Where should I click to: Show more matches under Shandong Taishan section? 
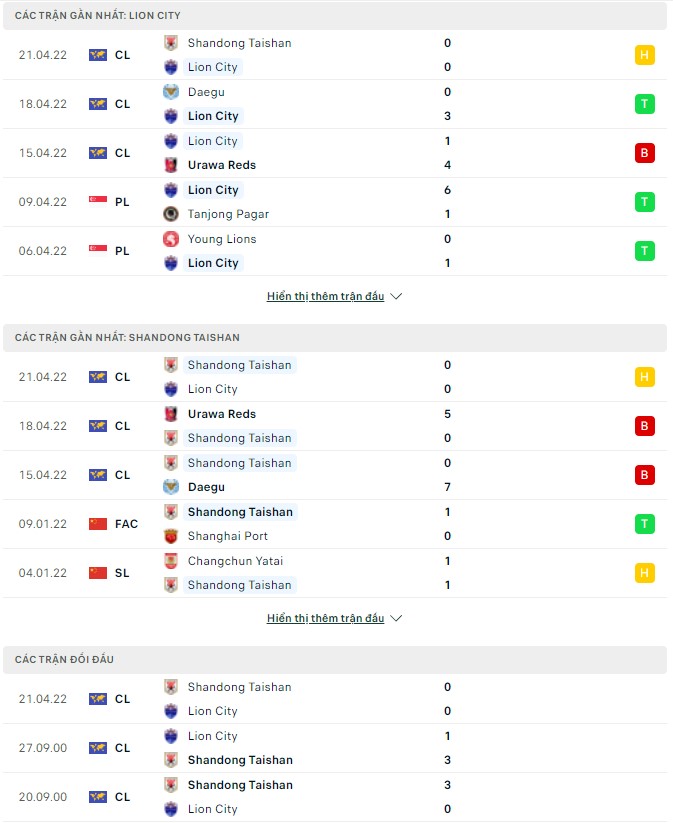334,618
